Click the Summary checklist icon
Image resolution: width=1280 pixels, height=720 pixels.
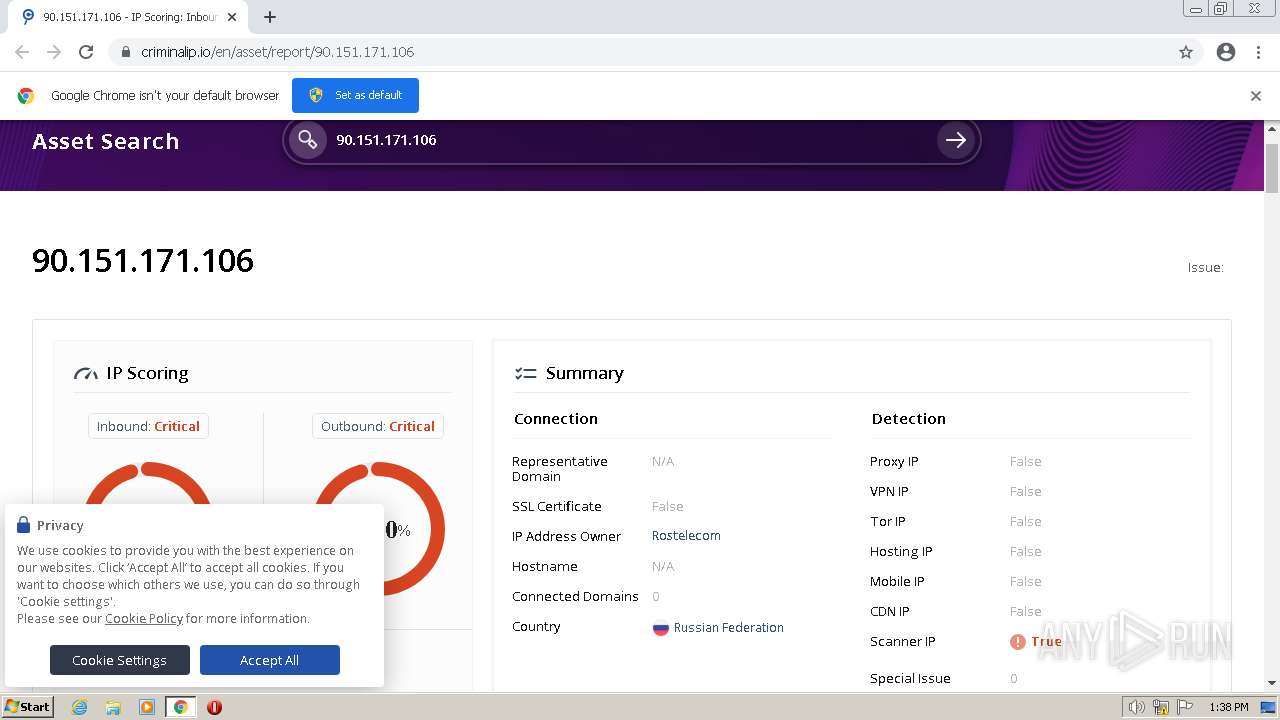click(x=525, y=374)
